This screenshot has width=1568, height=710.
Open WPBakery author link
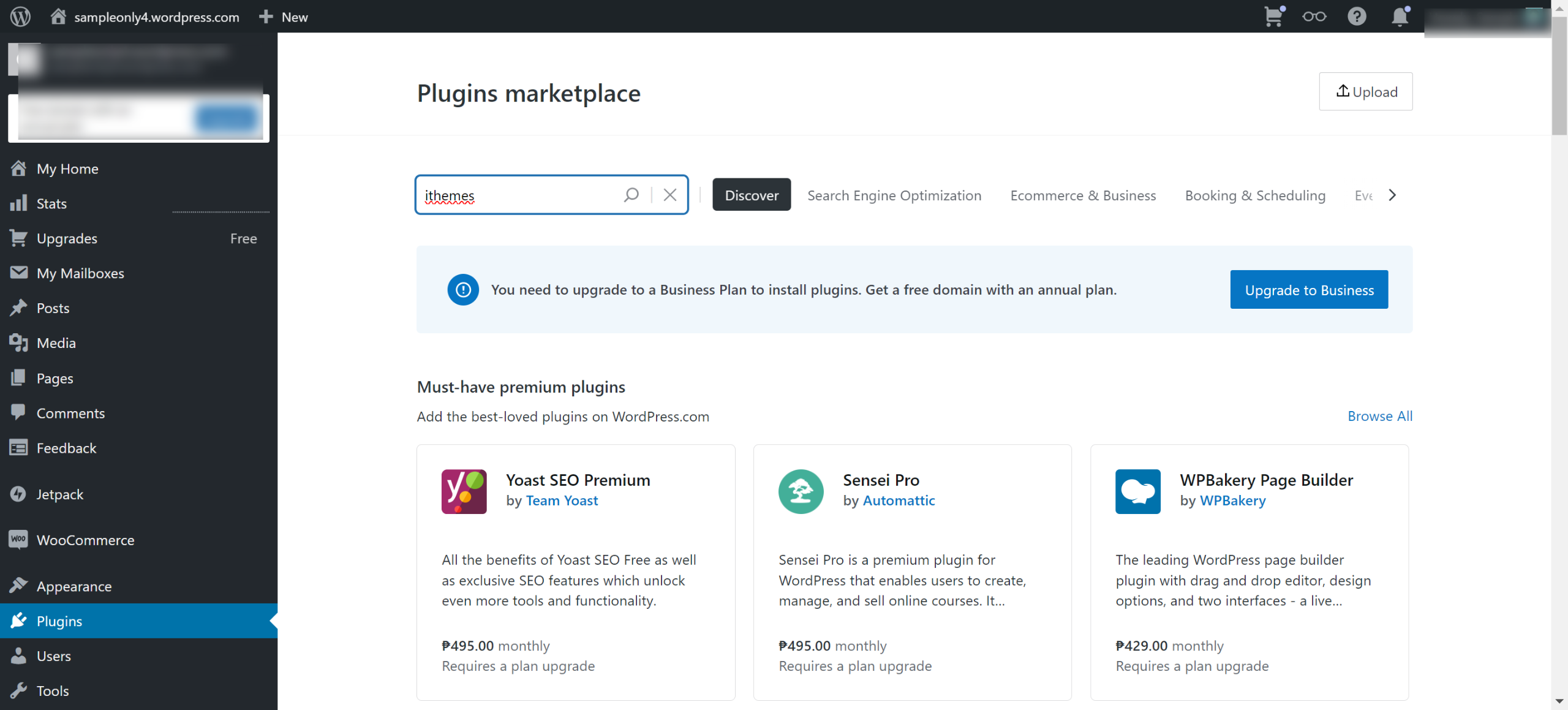[1232, 500]
